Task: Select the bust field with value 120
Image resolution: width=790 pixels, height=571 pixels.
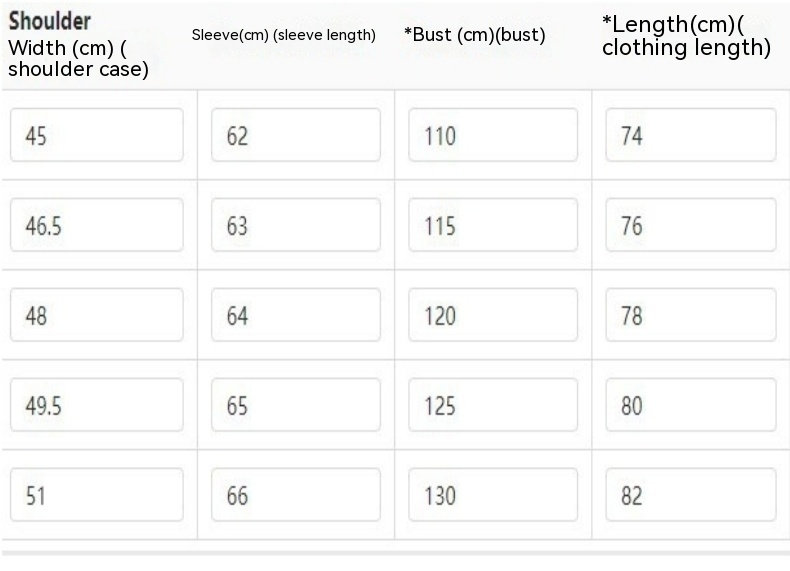Action: tap(493, 315)
